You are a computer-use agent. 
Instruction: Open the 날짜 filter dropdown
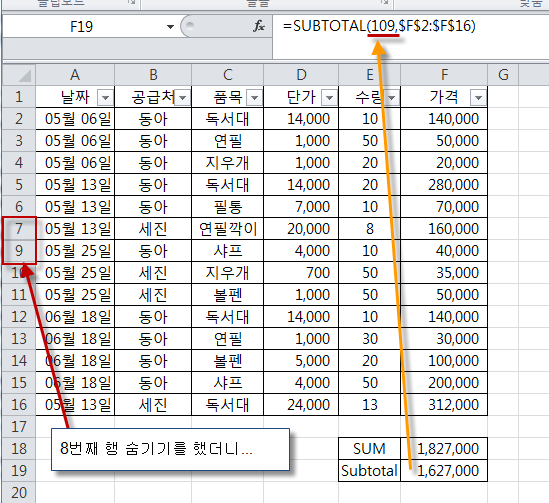105,98
